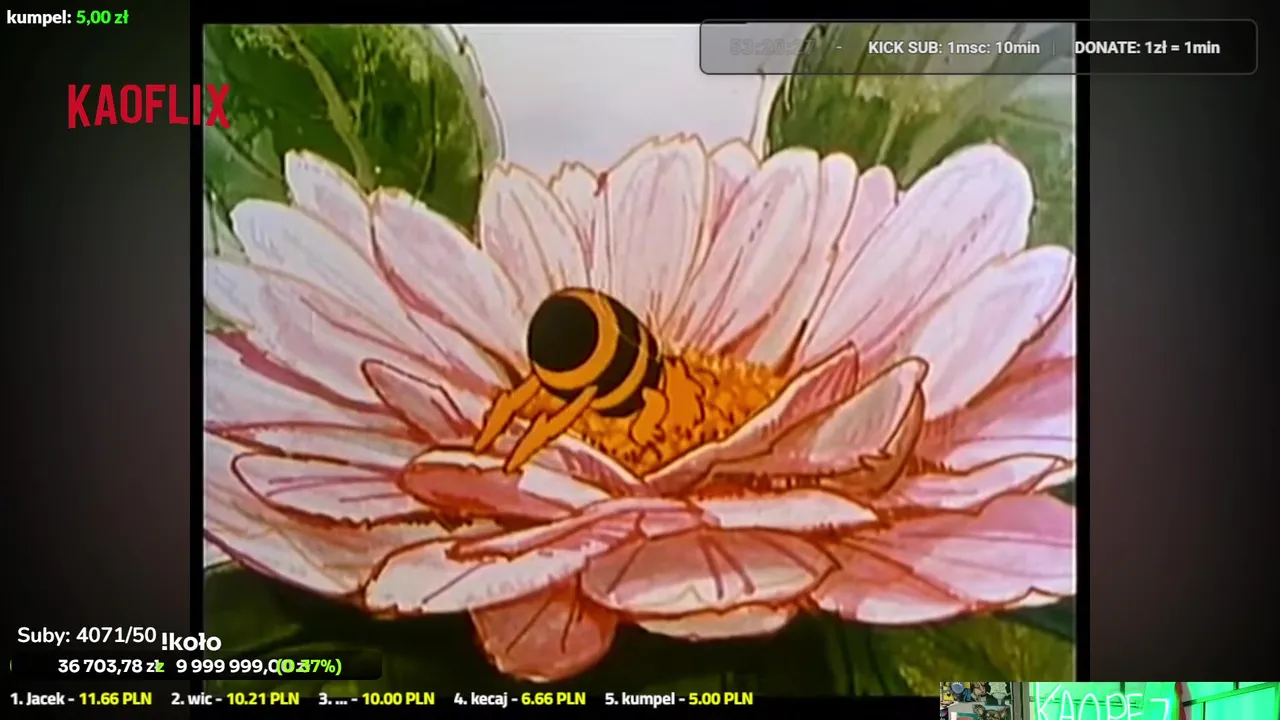Click the faded countdown timer in top bar

pos(772,47)
